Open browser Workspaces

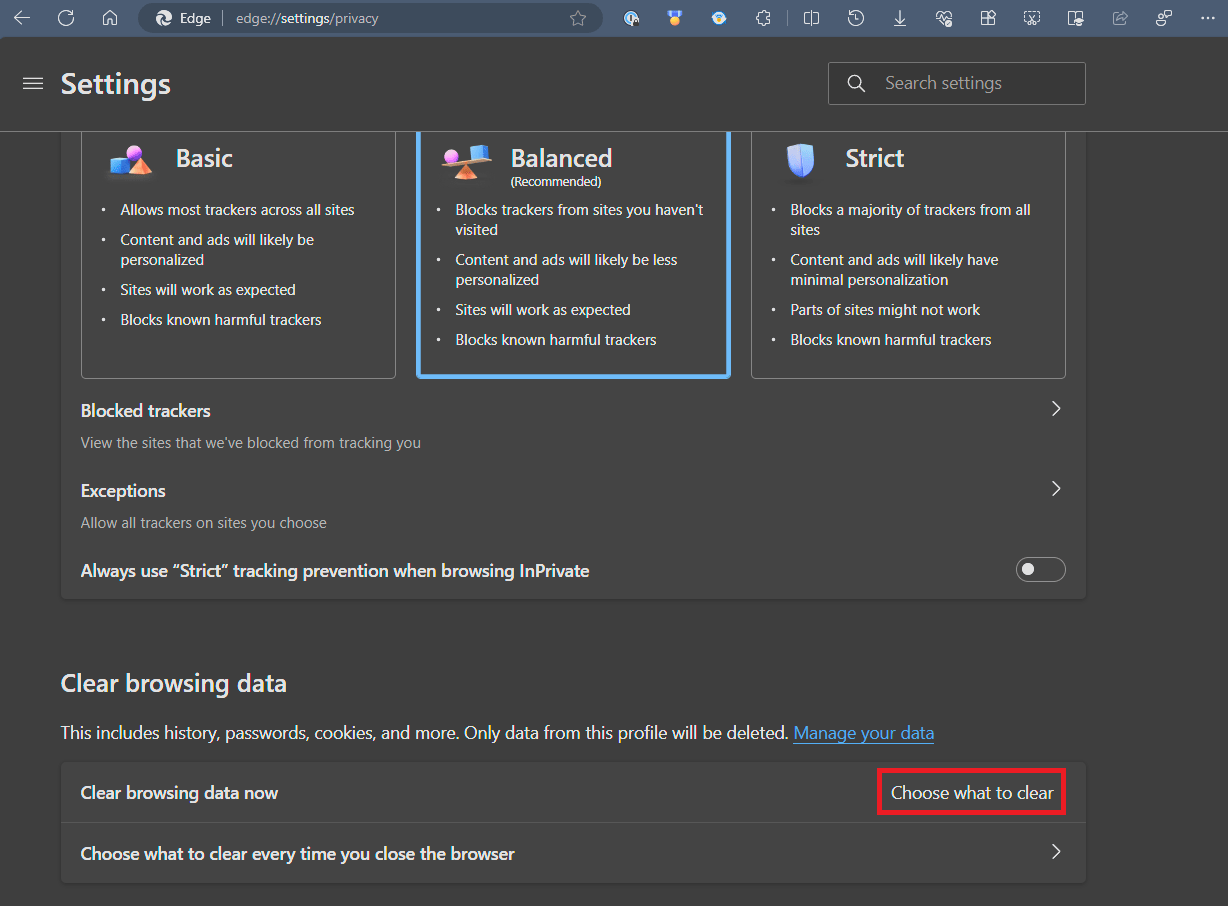pos(987,18)
